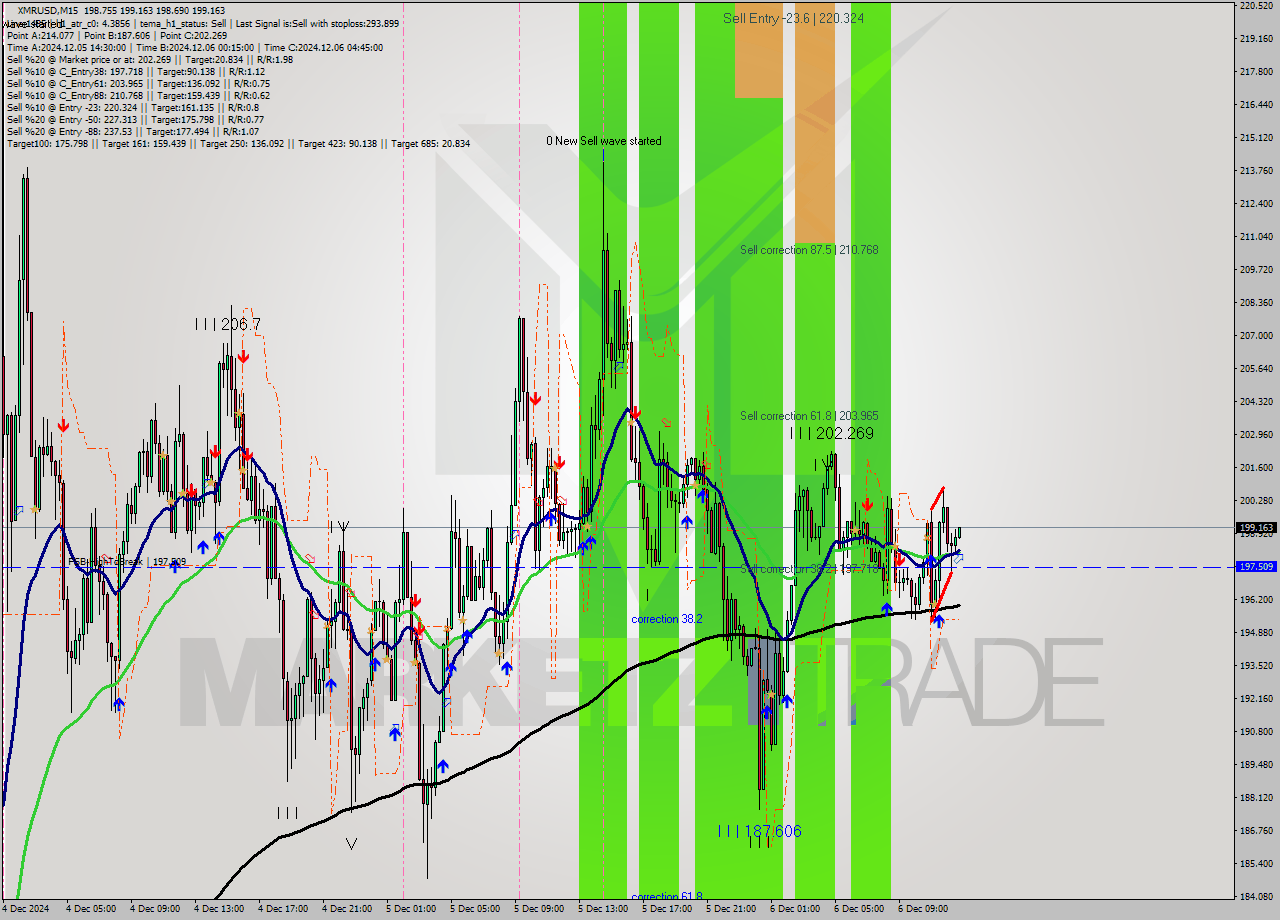Click the 'Sell %10 @ Entry -23: 220.324' line
Image resolution: width=1280 pixels, height=920 pixels.
[x=133, y=107]
